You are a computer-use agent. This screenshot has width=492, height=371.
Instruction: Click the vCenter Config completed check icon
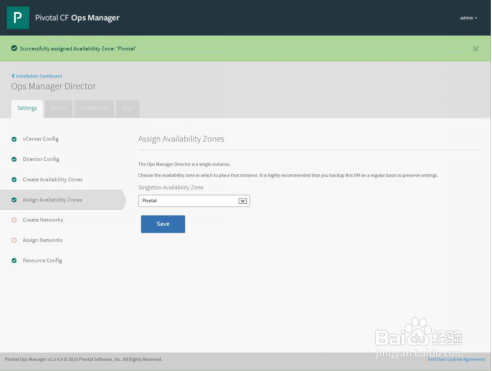[x=14, y=139]
